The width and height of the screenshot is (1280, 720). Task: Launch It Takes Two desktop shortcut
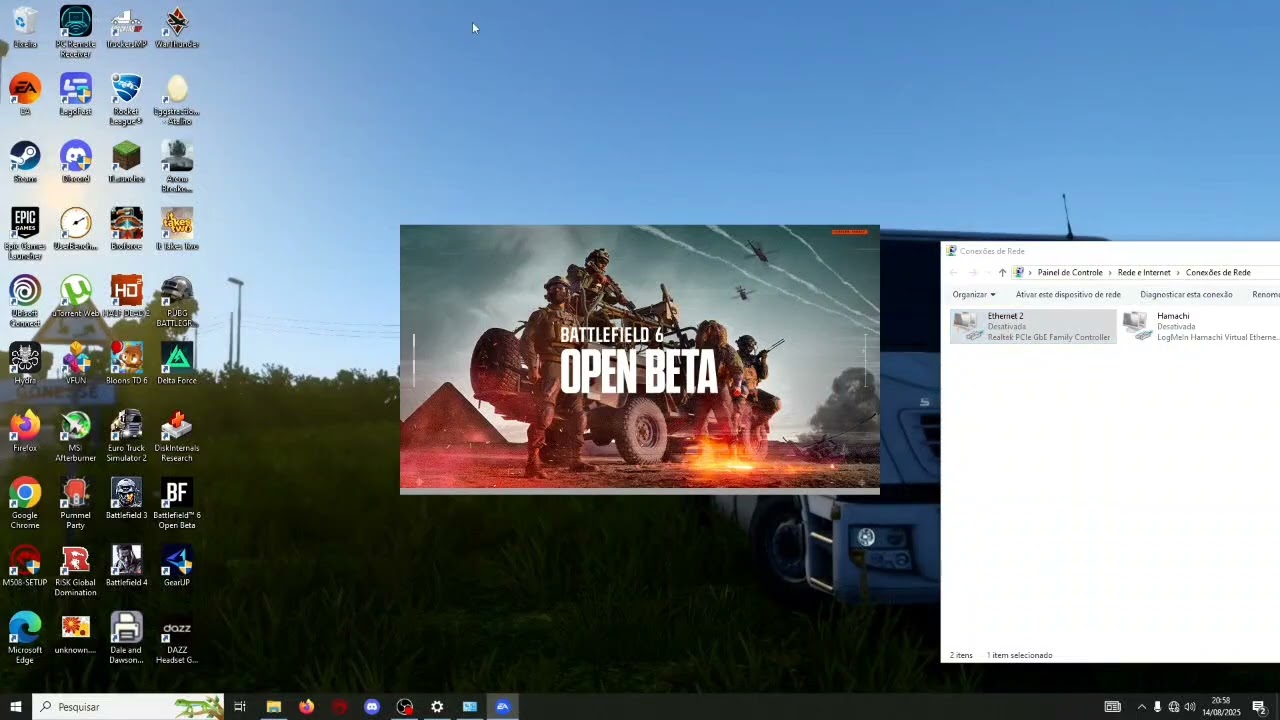tap(177, 229)
